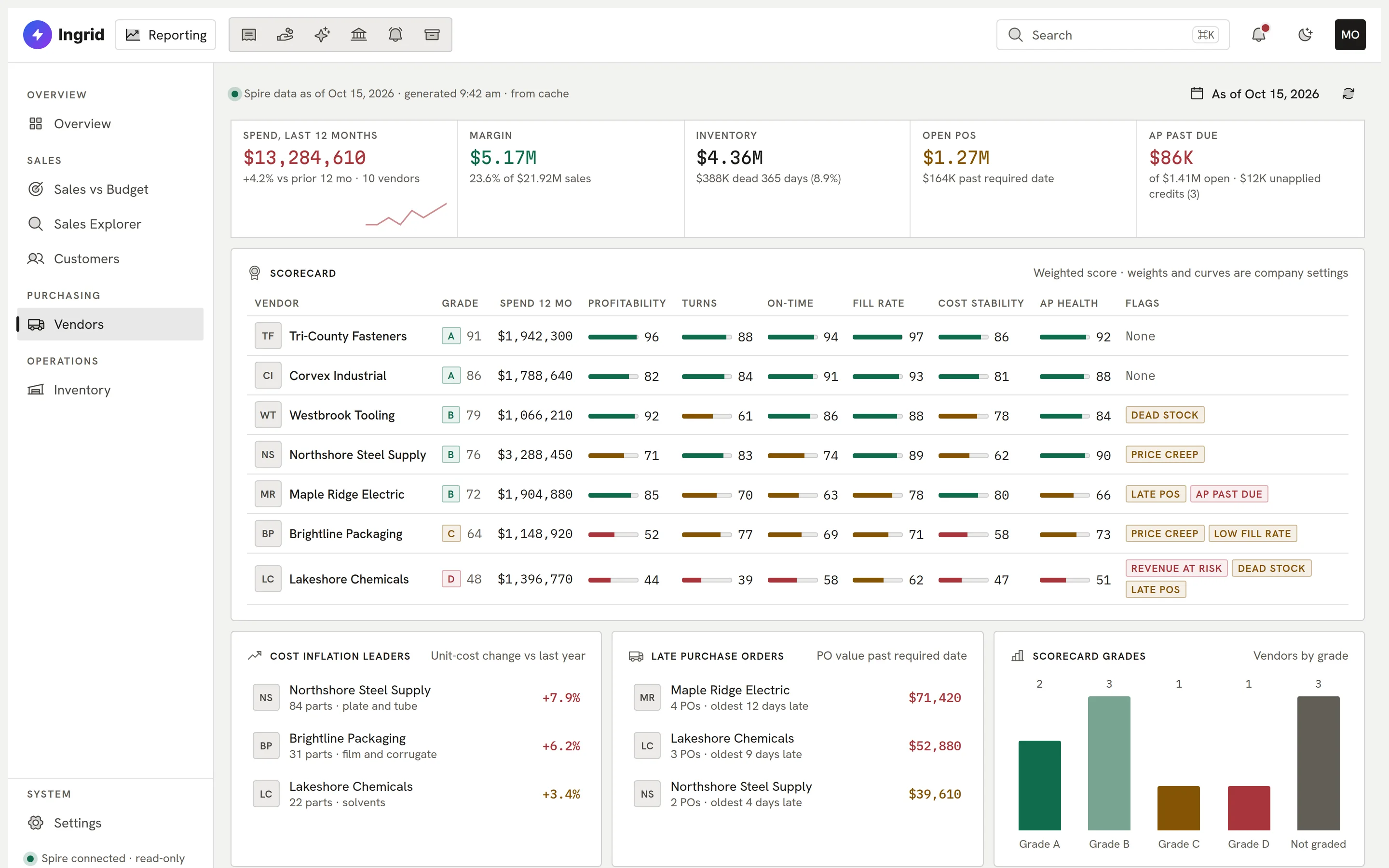Click the D grade badge for Lakeshore Chemicals
Screen dimensions: 1389x868
(451, 579)
